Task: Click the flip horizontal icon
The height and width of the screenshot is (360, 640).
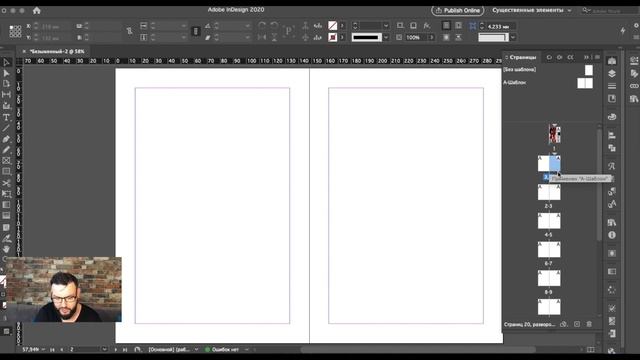Action: (262, 38)
